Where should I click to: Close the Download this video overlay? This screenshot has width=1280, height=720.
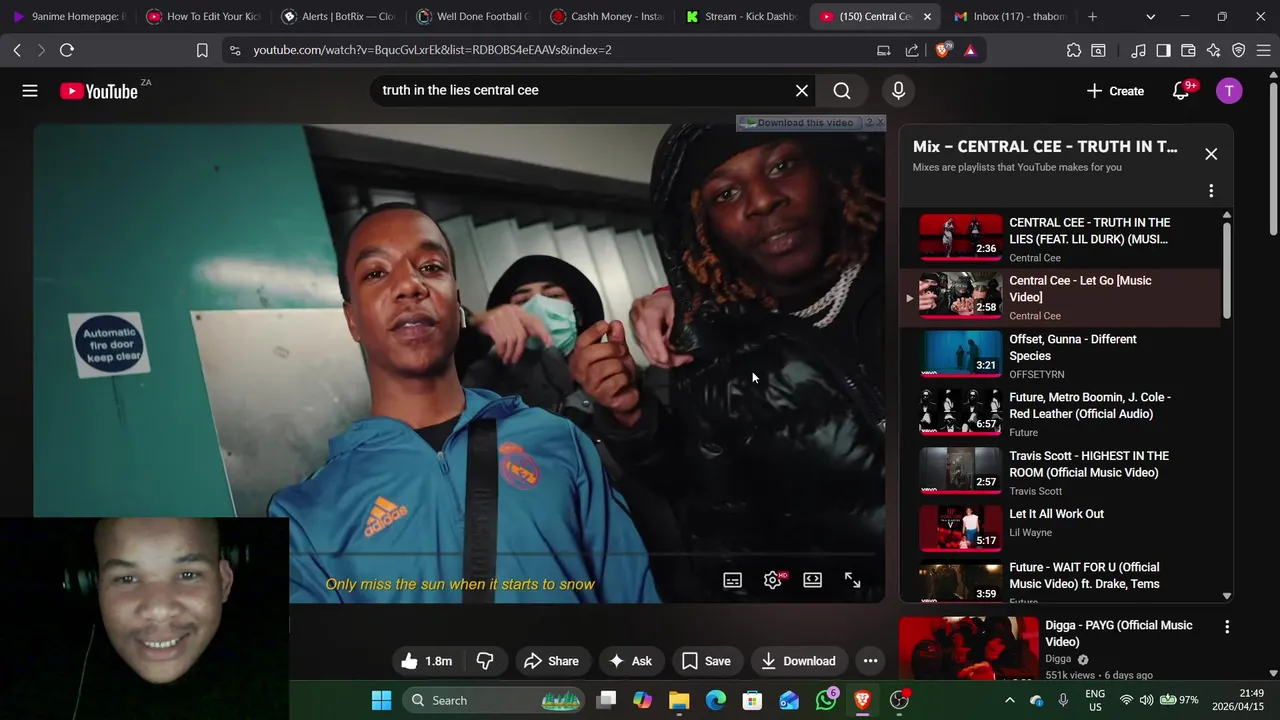click(880, 122)
